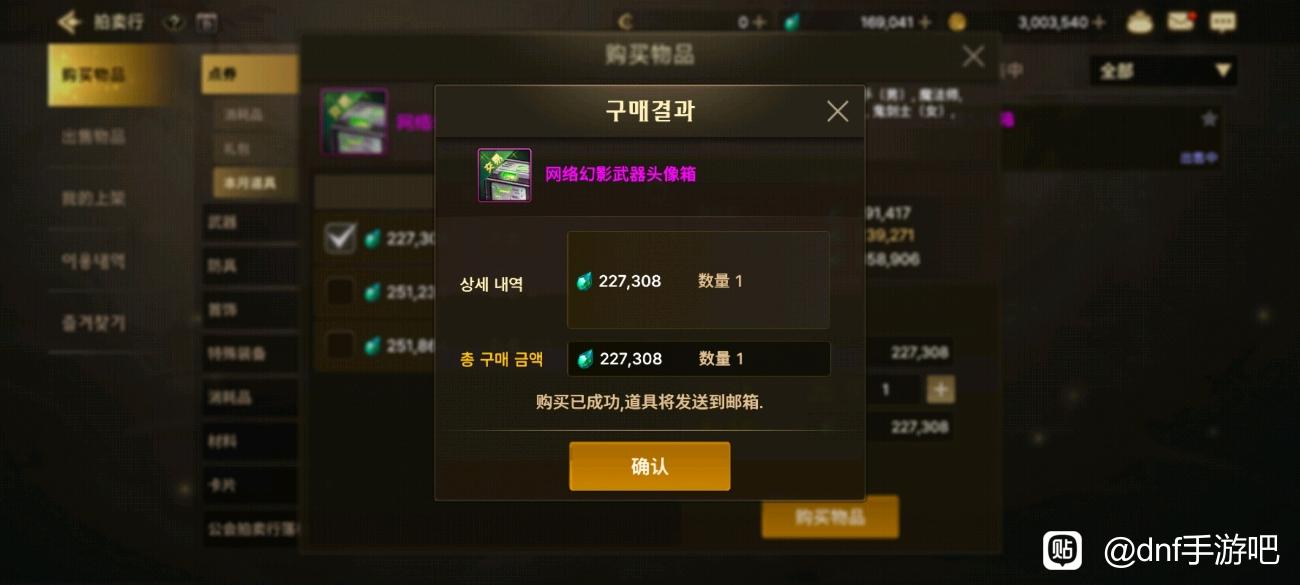Switch to the 出售物品 tab
1300x585 pixels.
[93, 137]
